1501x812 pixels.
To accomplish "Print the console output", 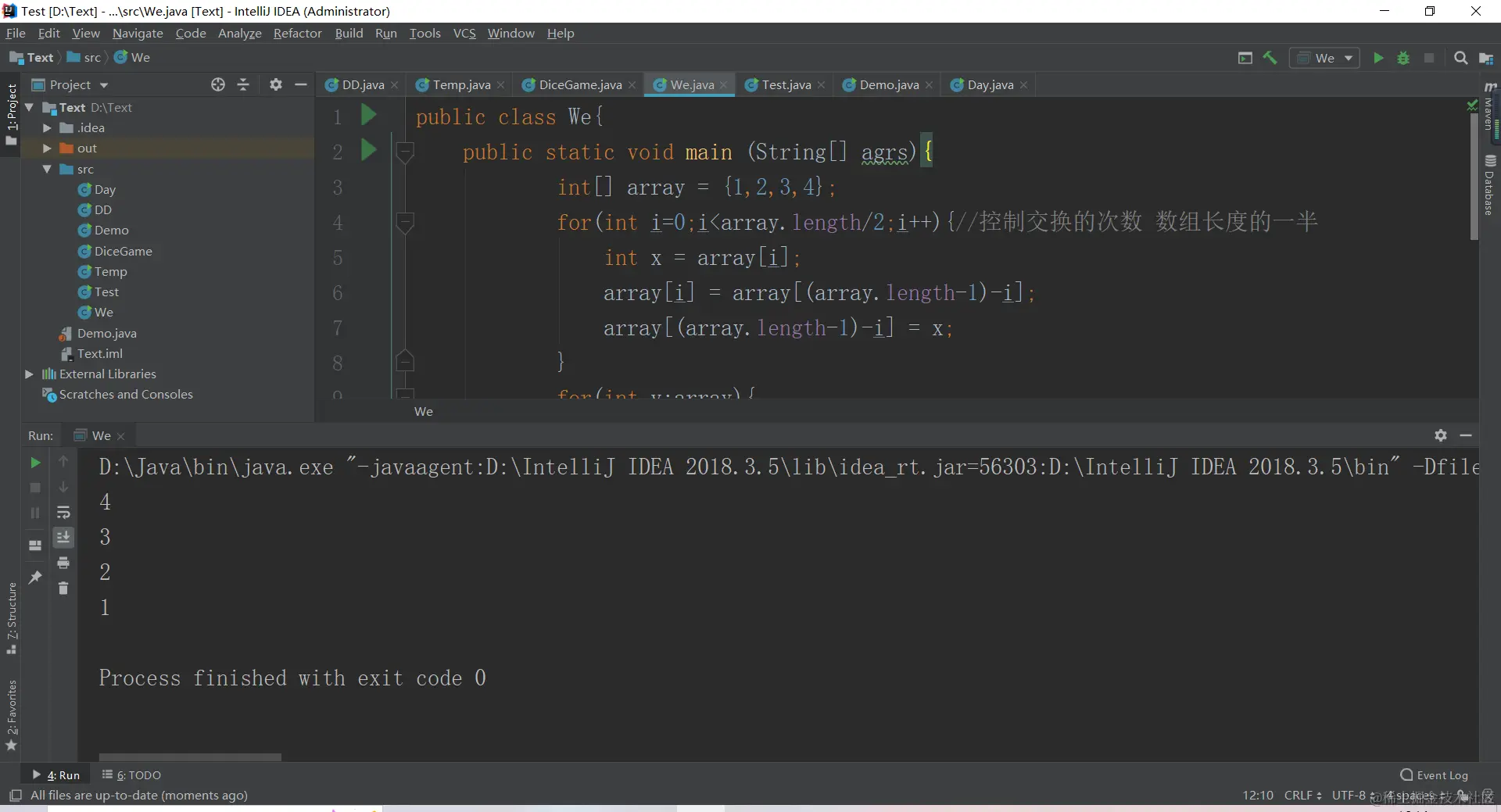I will click(x=63, y=563).
